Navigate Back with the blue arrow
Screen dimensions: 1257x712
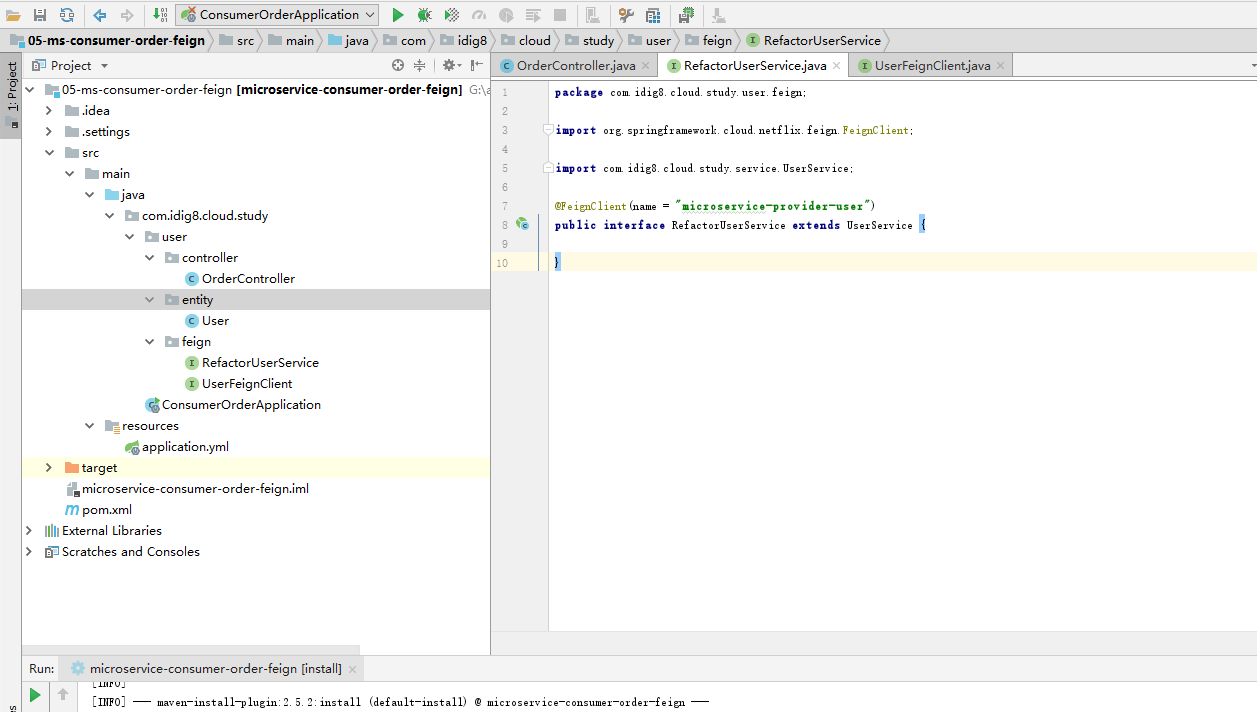100,15
